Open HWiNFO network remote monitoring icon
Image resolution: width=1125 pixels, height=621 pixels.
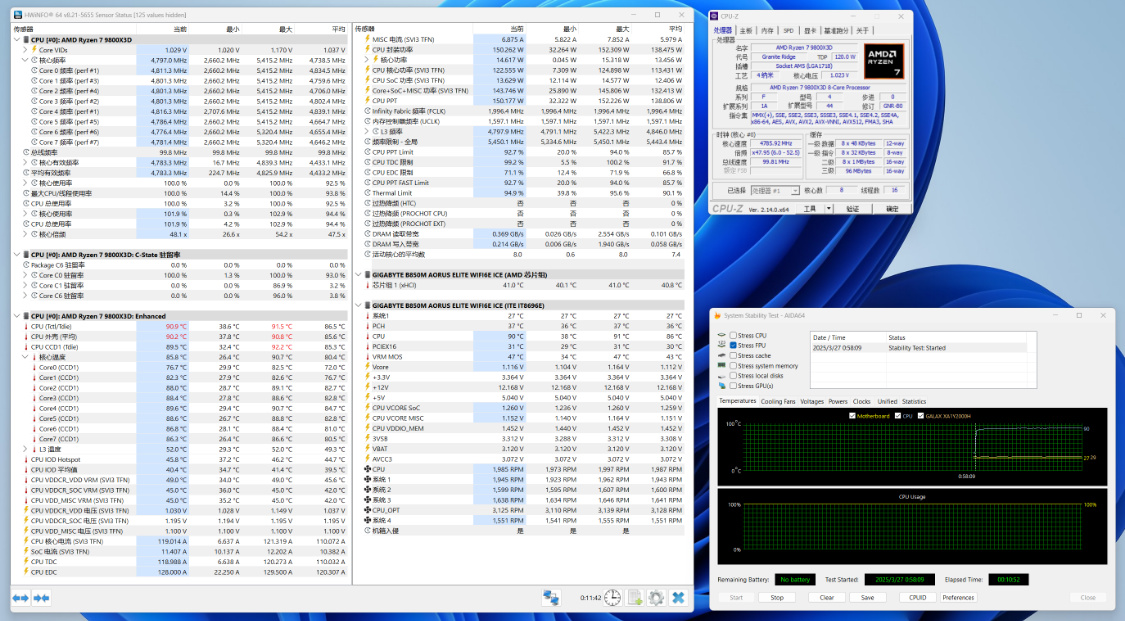[551, 597]
